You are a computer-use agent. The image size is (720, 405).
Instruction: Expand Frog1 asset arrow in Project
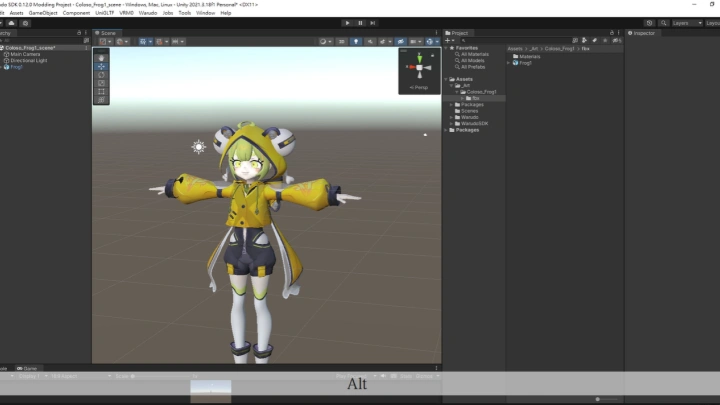(509, 63)
